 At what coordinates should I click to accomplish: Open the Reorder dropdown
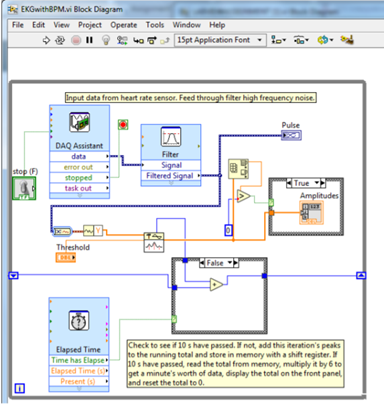pyautogui.click(x=325, y=40)
